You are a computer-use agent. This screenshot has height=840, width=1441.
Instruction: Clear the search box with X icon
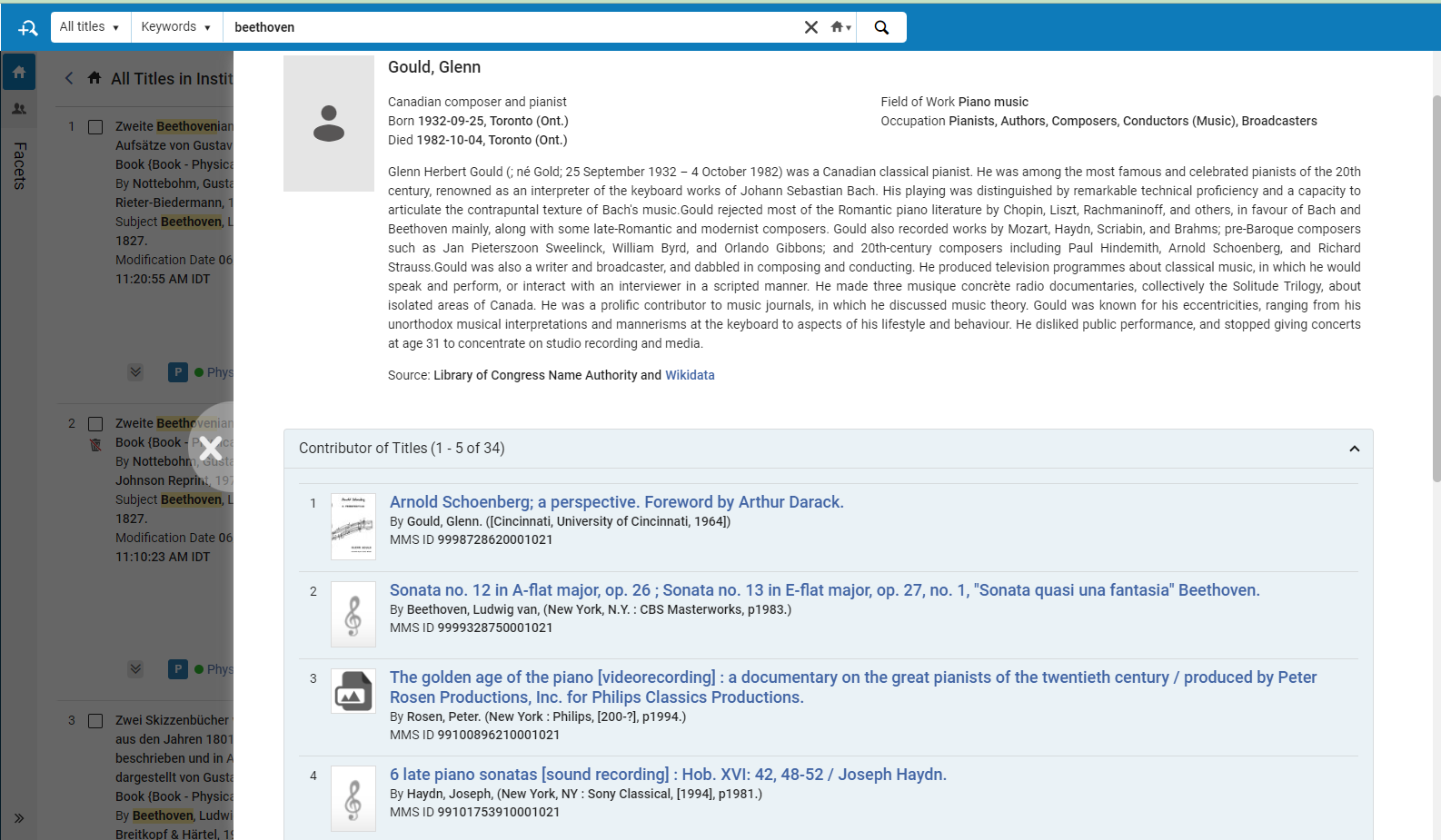(x=811, y=27)
